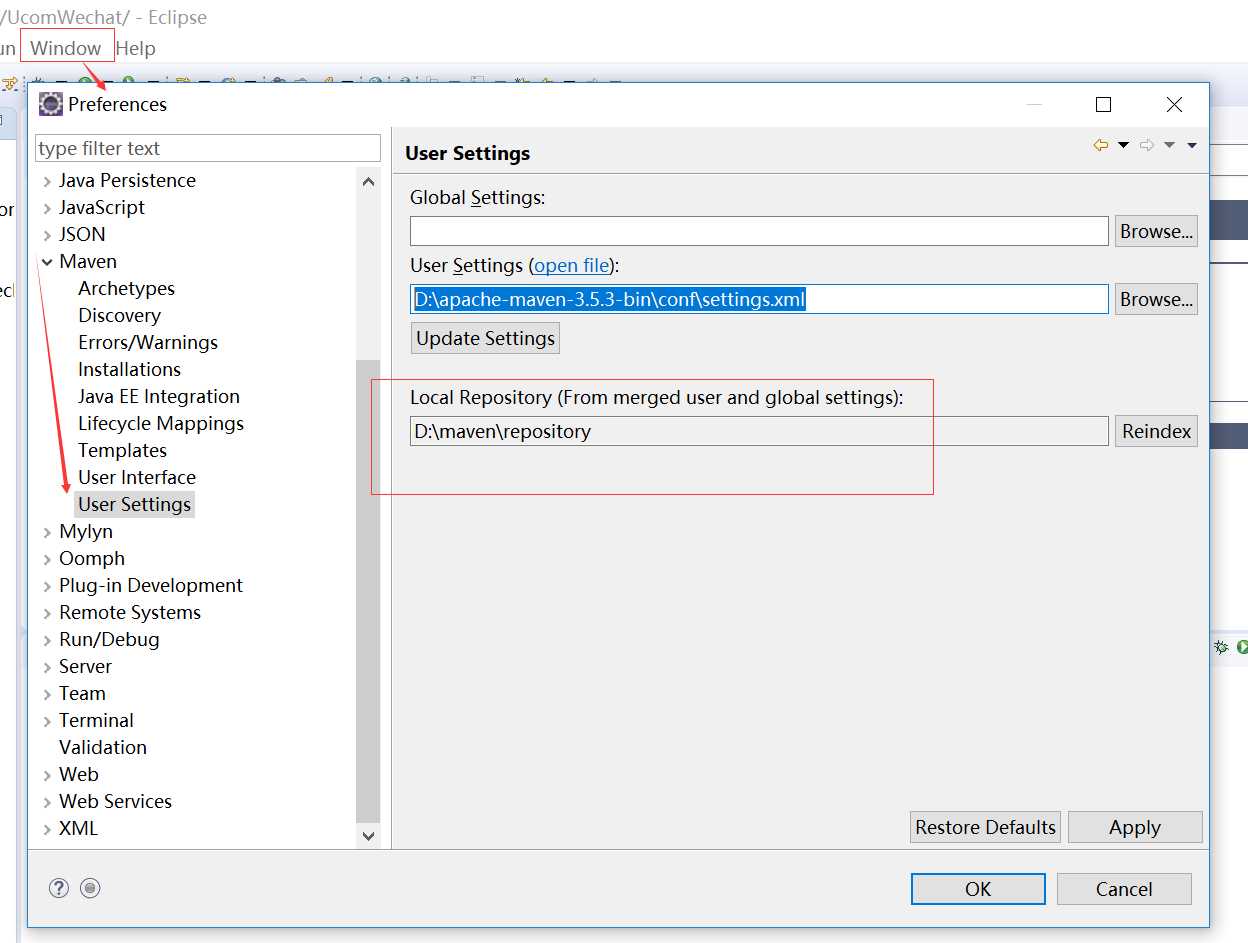Open the preferences view menu triangle
This screenshot has width=1248, height=943.
(x=1192, y=146)
